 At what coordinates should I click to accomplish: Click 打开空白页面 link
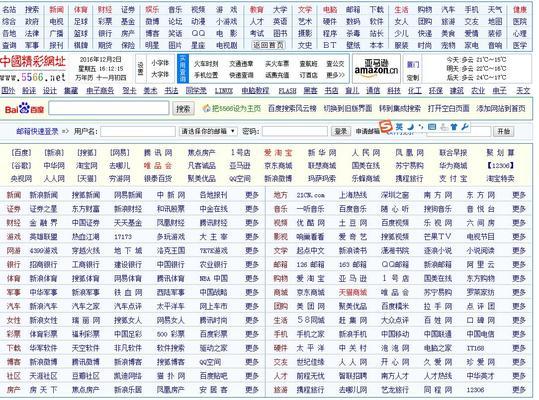coord(448,109)
